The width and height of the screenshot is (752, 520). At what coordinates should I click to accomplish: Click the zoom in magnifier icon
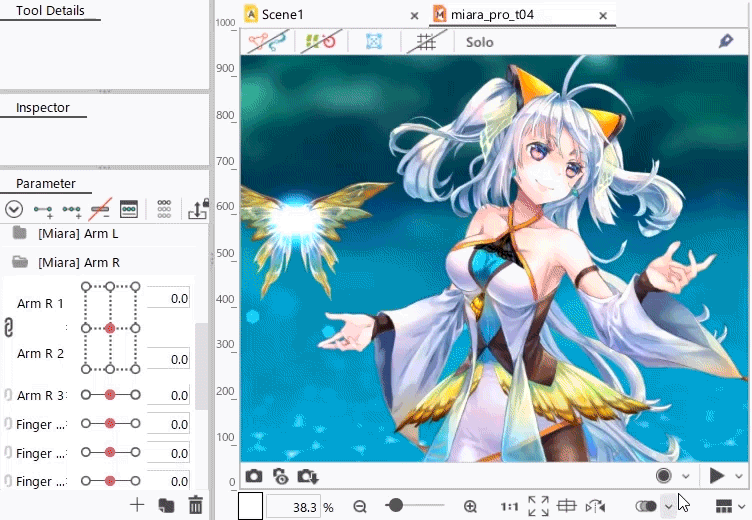470,506
